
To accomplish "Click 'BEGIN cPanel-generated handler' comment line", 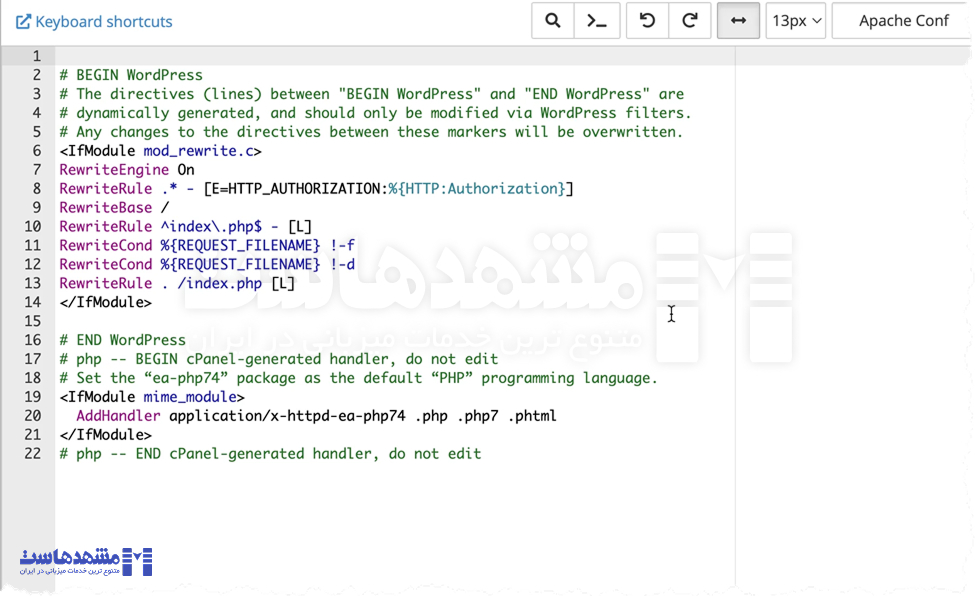I will [x=279, y=359].
